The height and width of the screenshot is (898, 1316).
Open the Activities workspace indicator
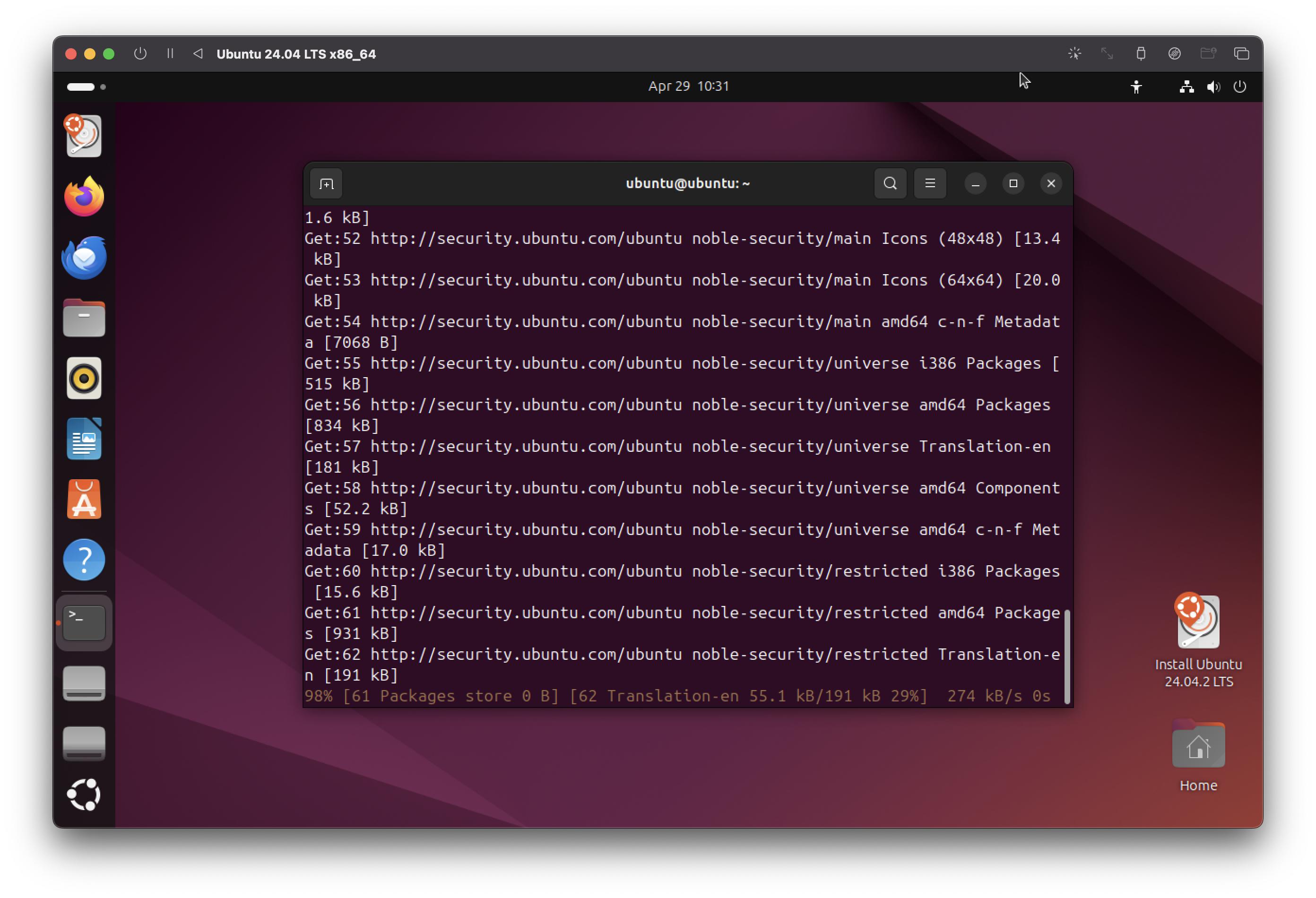86,86
